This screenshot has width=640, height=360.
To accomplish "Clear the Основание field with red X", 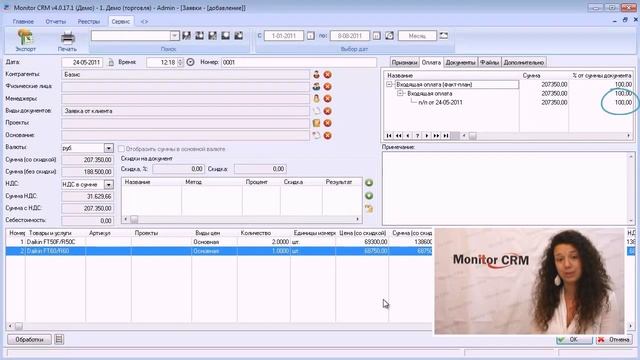I will (327, 135).
